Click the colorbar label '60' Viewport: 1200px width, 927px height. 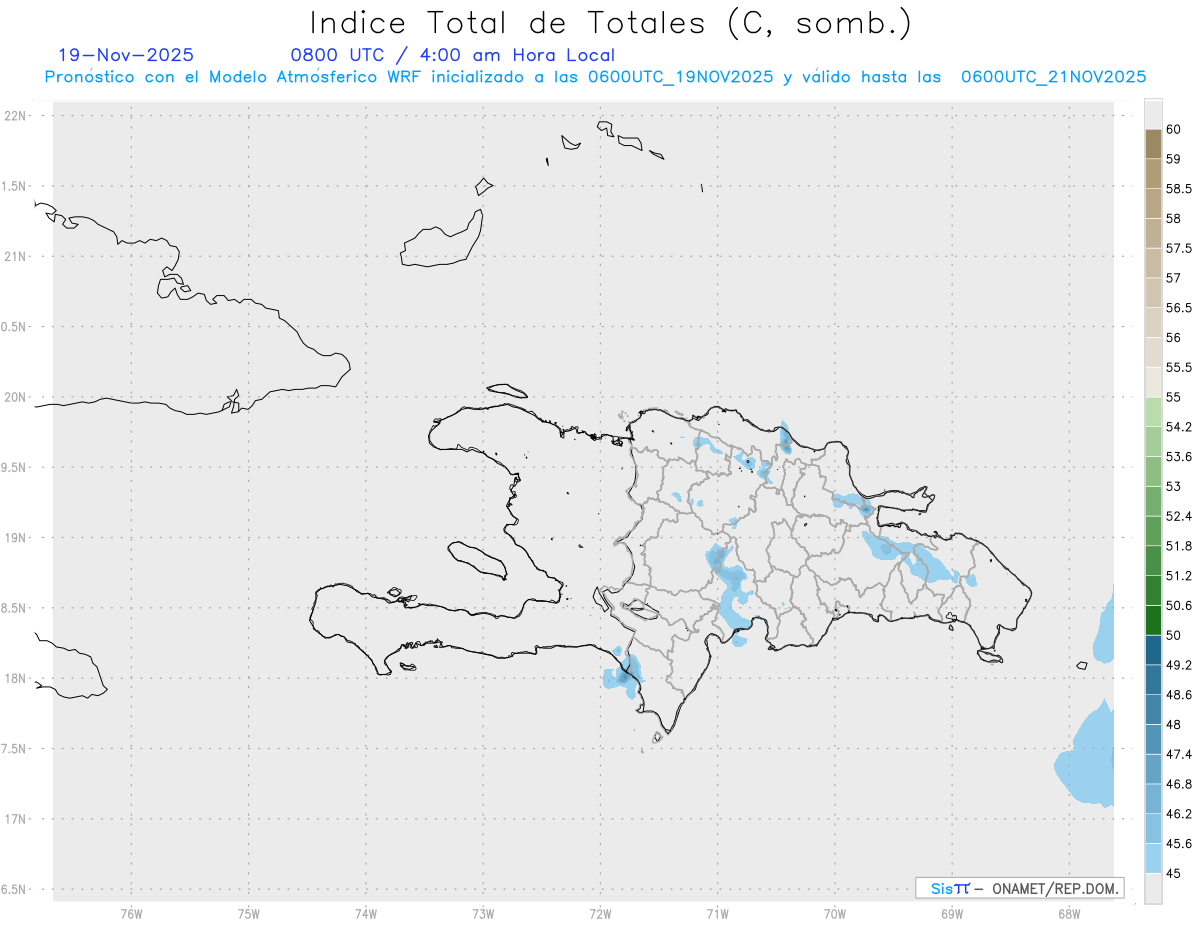1174,129
